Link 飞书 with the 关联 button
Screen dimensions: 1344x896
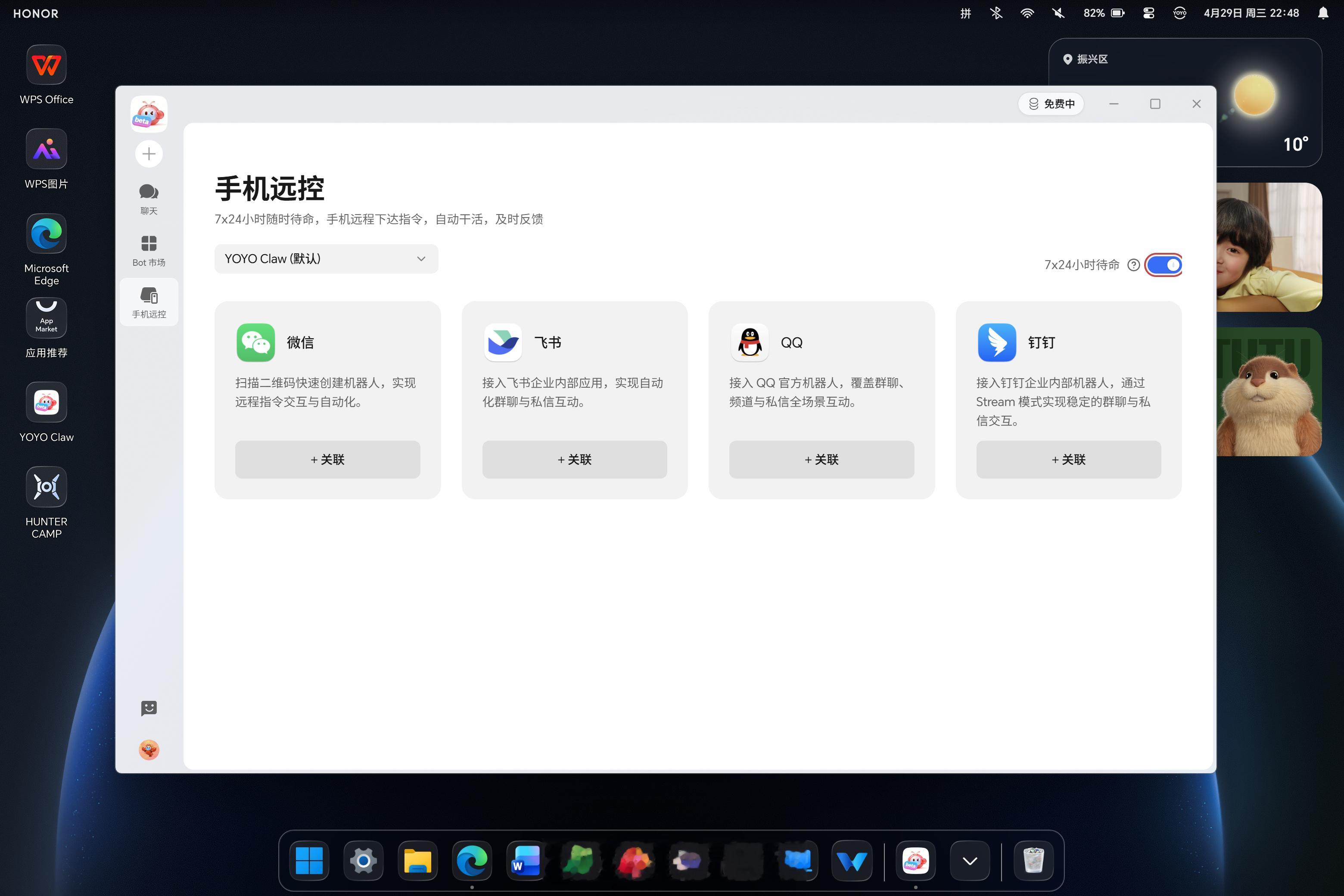[x=574, y=460]
